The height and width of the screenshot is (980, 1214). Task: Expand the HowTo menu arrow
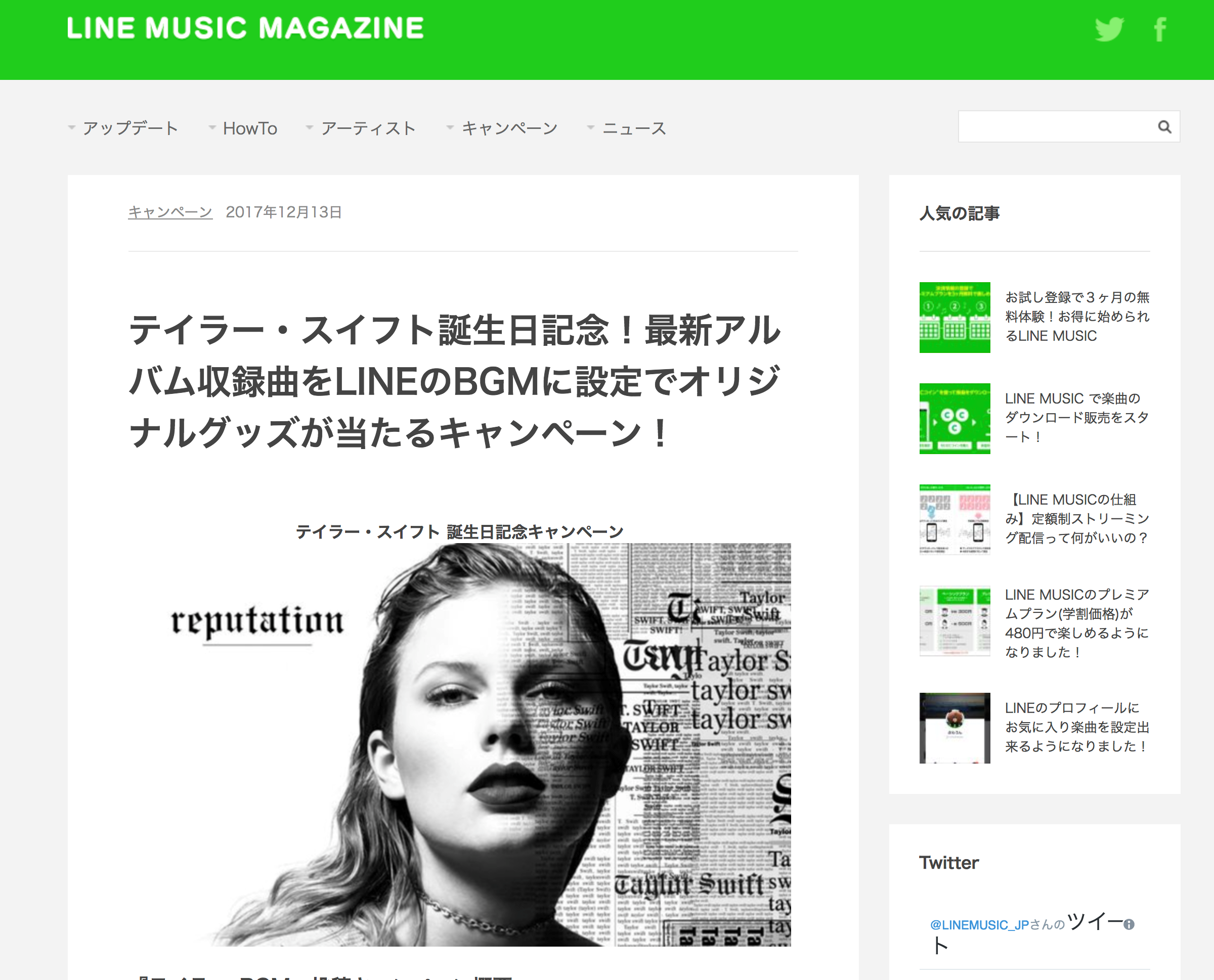click(212, 127)
